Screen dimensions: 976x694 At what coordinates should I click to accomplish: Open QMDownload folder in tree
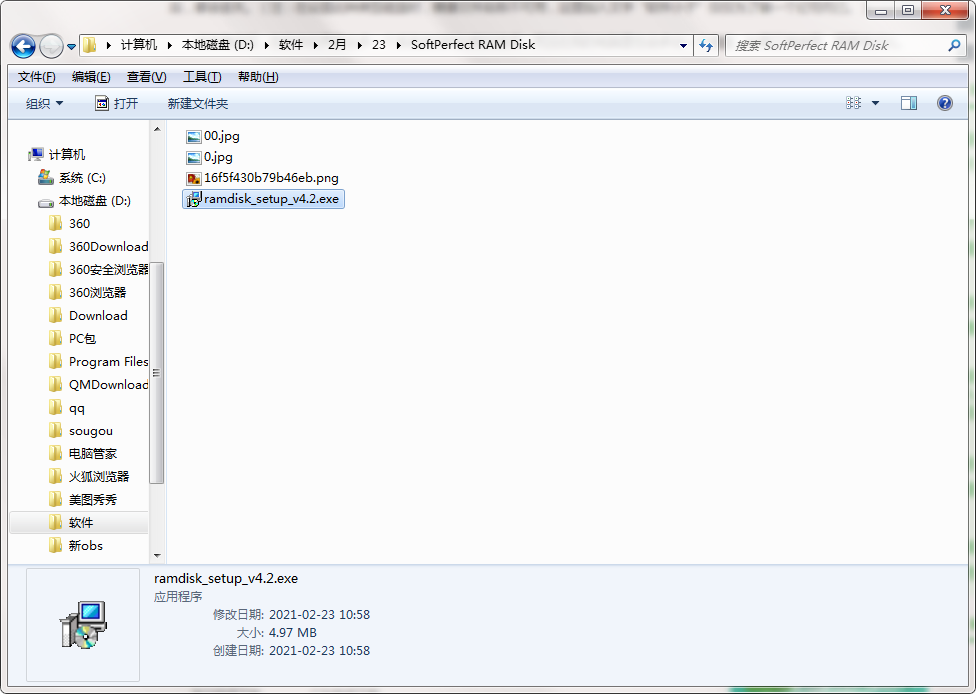point(98,385)
